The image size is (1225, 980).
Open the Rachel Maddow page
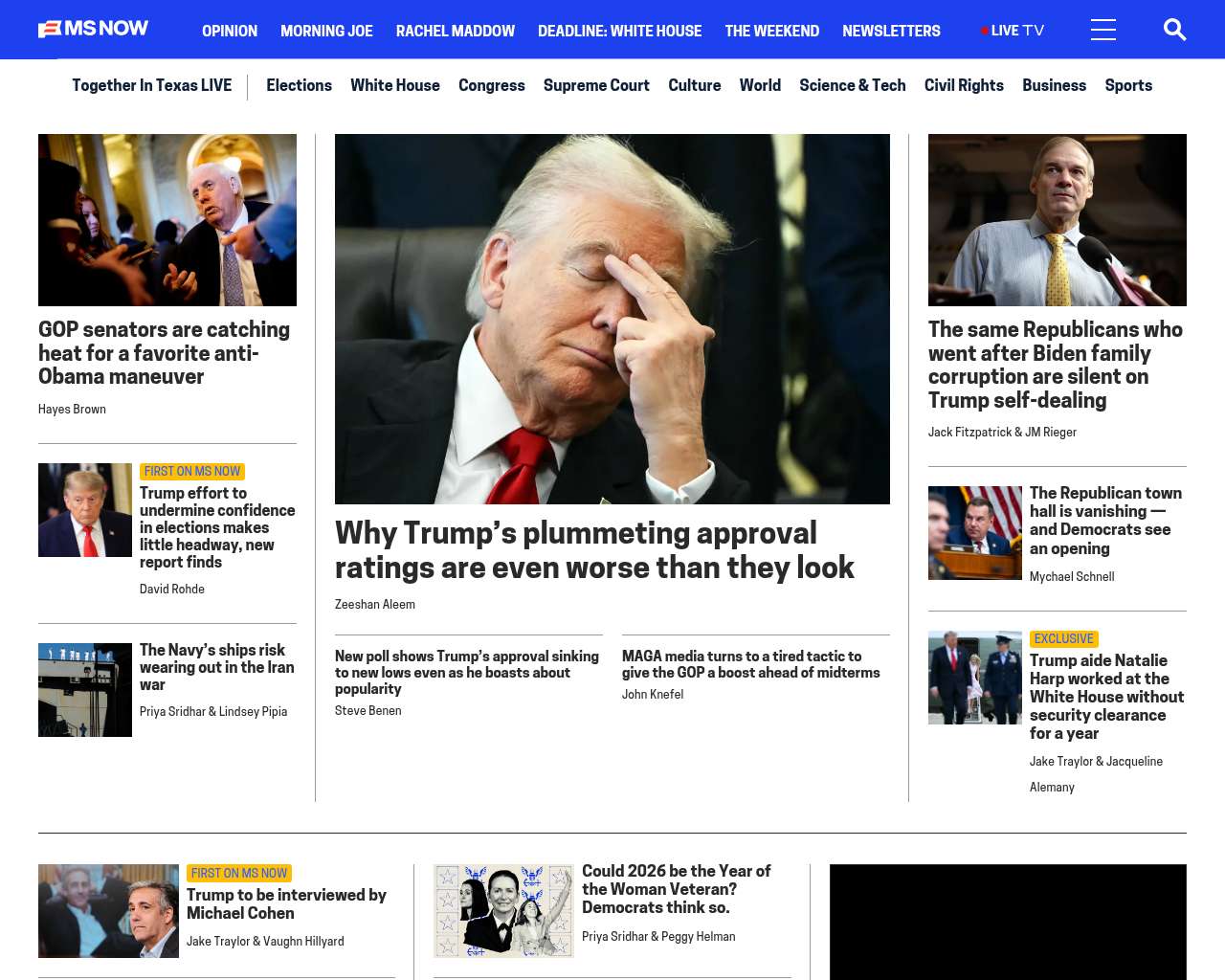pos(456,31)
